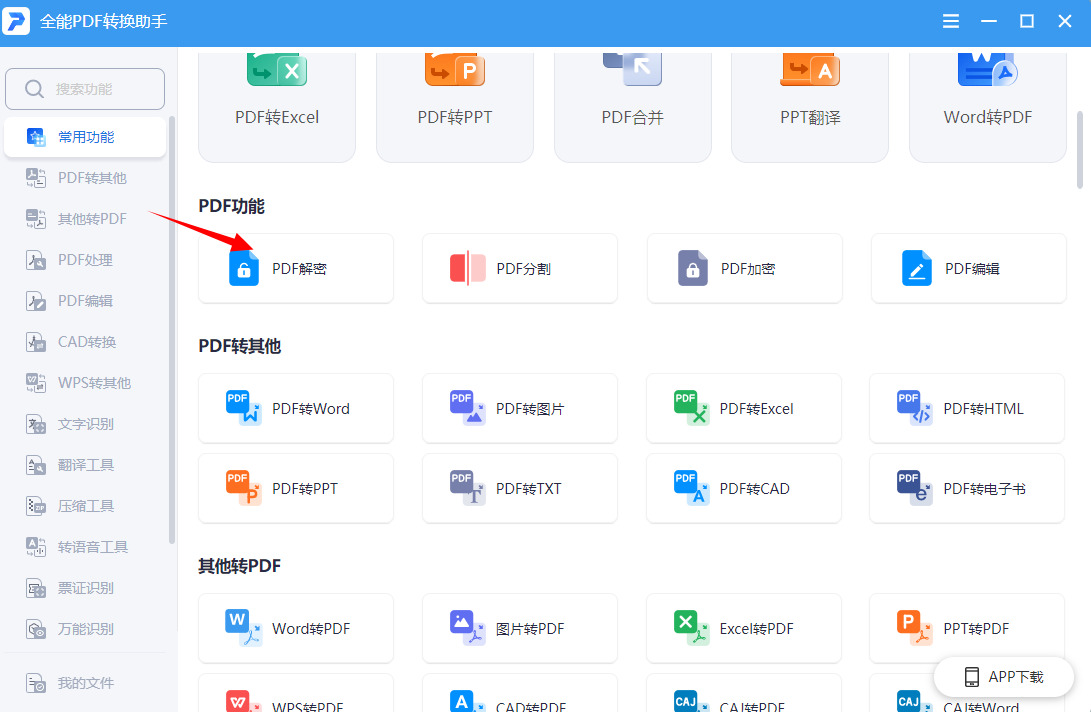Click the PDF分割 split icon
1091x712 pixels.
(468, 269)
